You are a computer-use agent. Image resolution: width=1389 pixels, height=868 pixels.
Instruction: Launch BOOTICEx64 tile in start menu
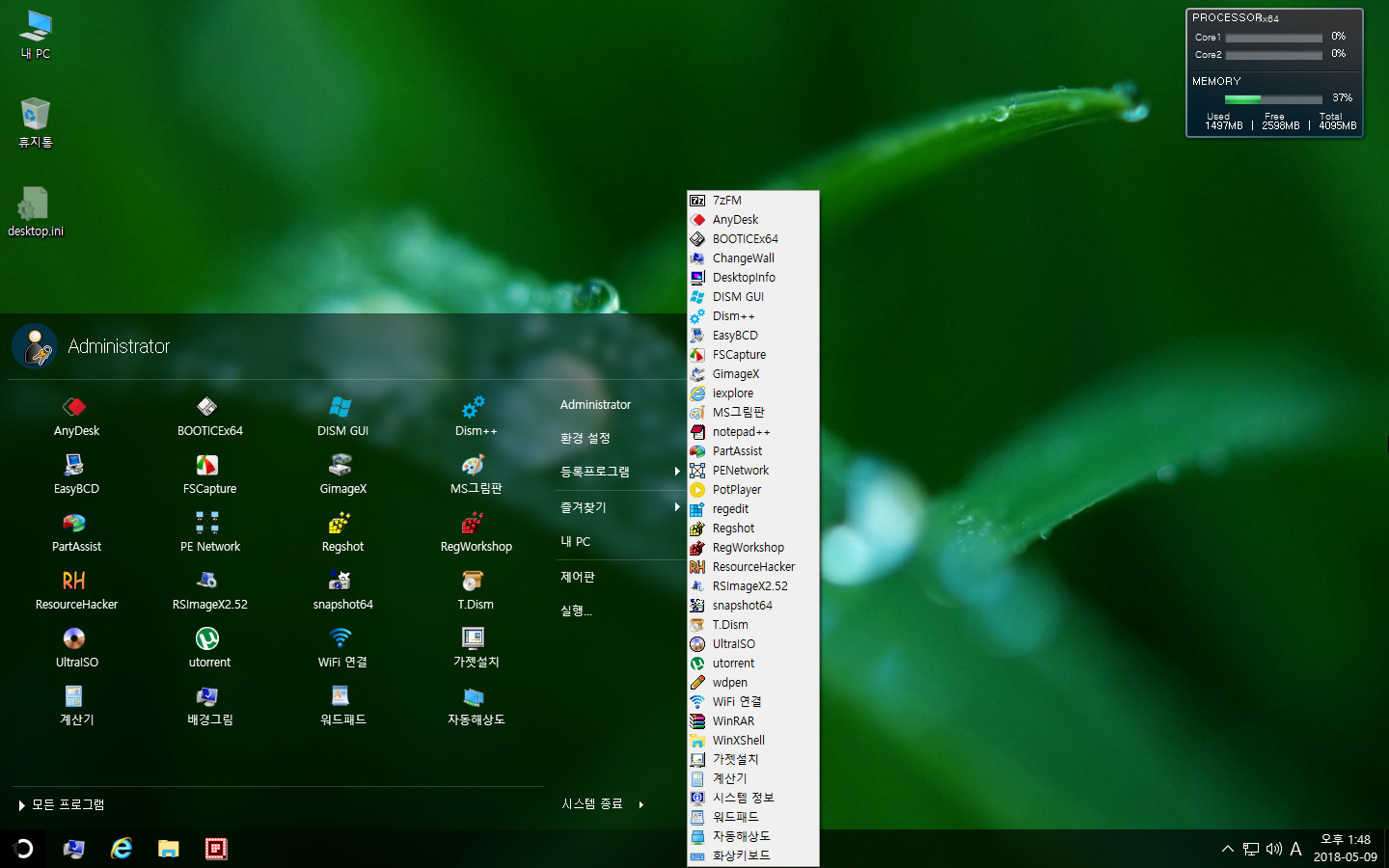click(x=209, y=417)
